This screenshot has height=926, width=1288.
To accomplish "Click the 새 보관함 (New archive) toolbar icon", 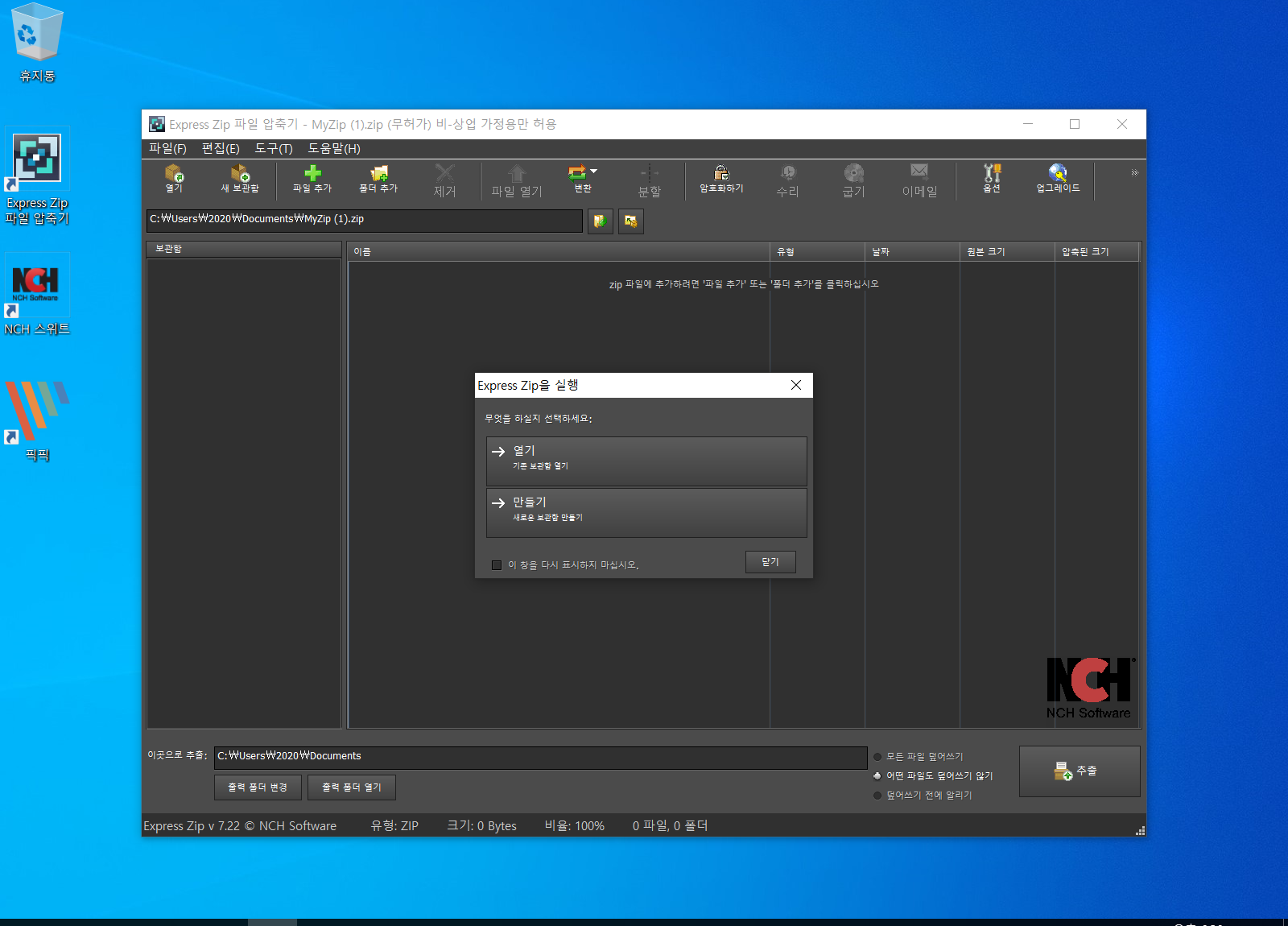I will [x=240, y=179].
